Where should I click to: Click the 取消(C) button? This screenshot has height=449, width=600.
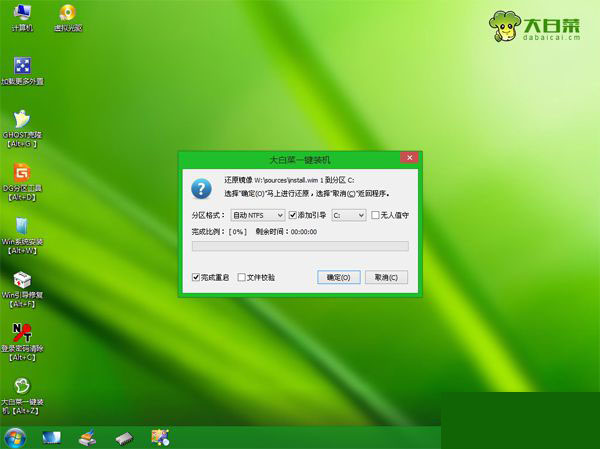(x=386, y=277)
